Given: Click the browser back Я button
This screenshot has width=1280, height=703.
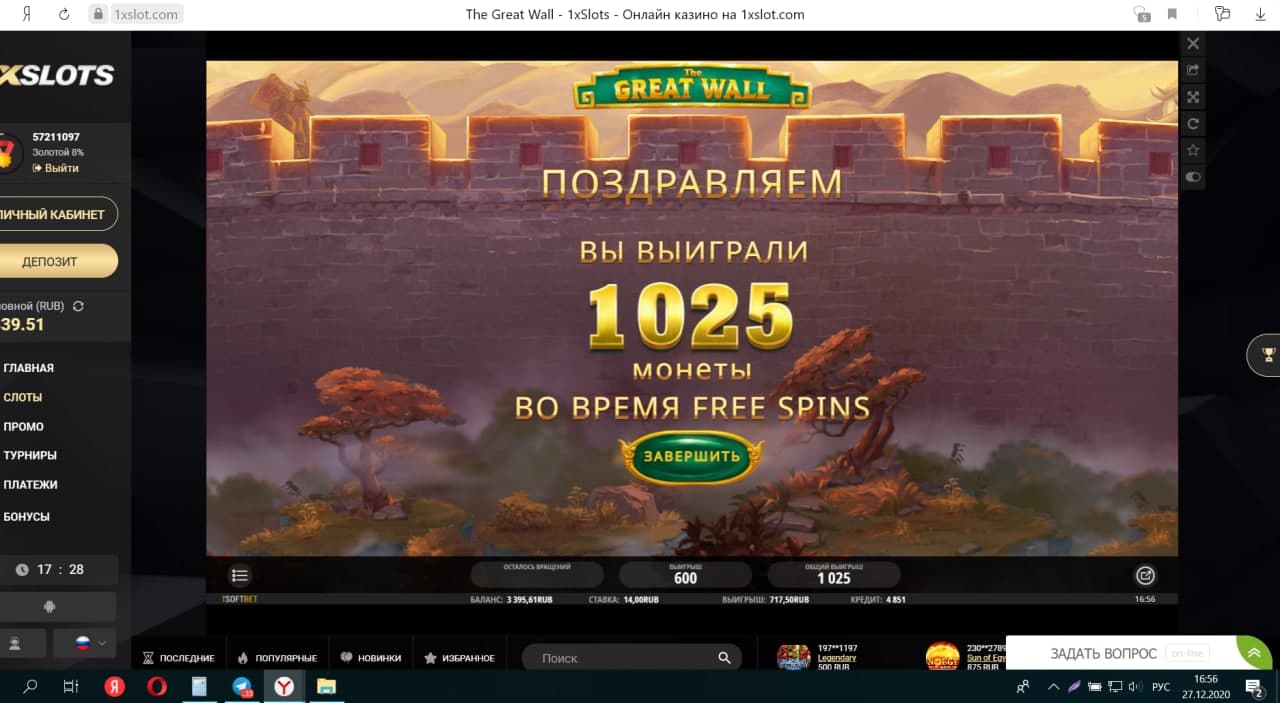Looking at the screenshot, I should pos(26,14).
